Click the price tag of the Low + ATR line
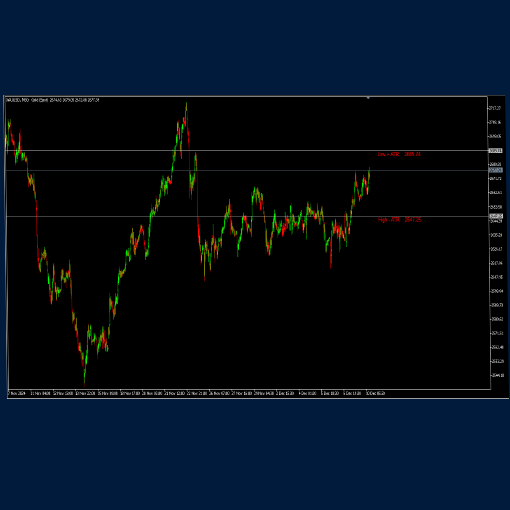Screen dimensions: 510x510 [495, 151]
